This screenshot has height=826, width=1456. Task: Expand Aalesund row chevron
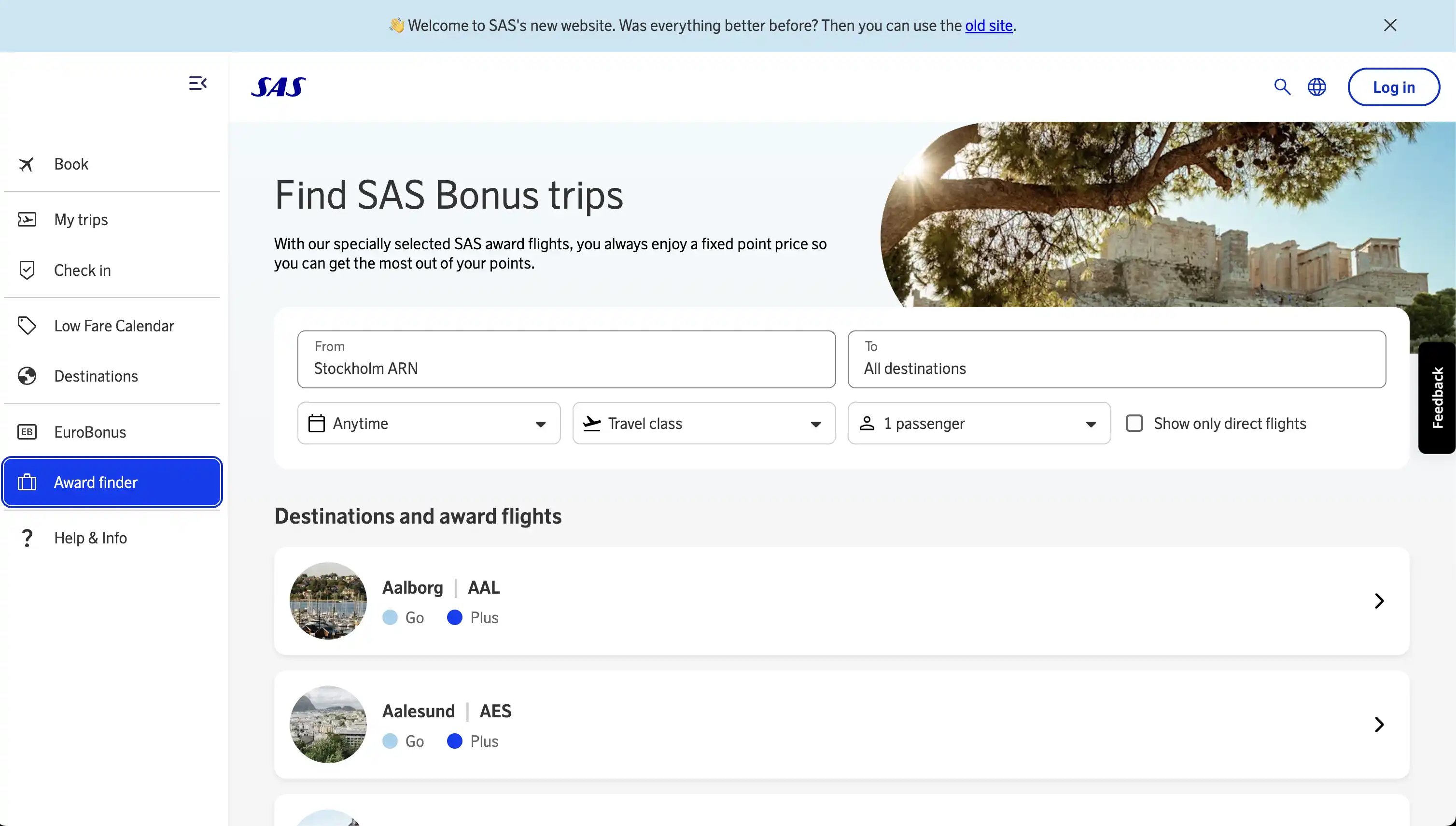(1379, 725)
